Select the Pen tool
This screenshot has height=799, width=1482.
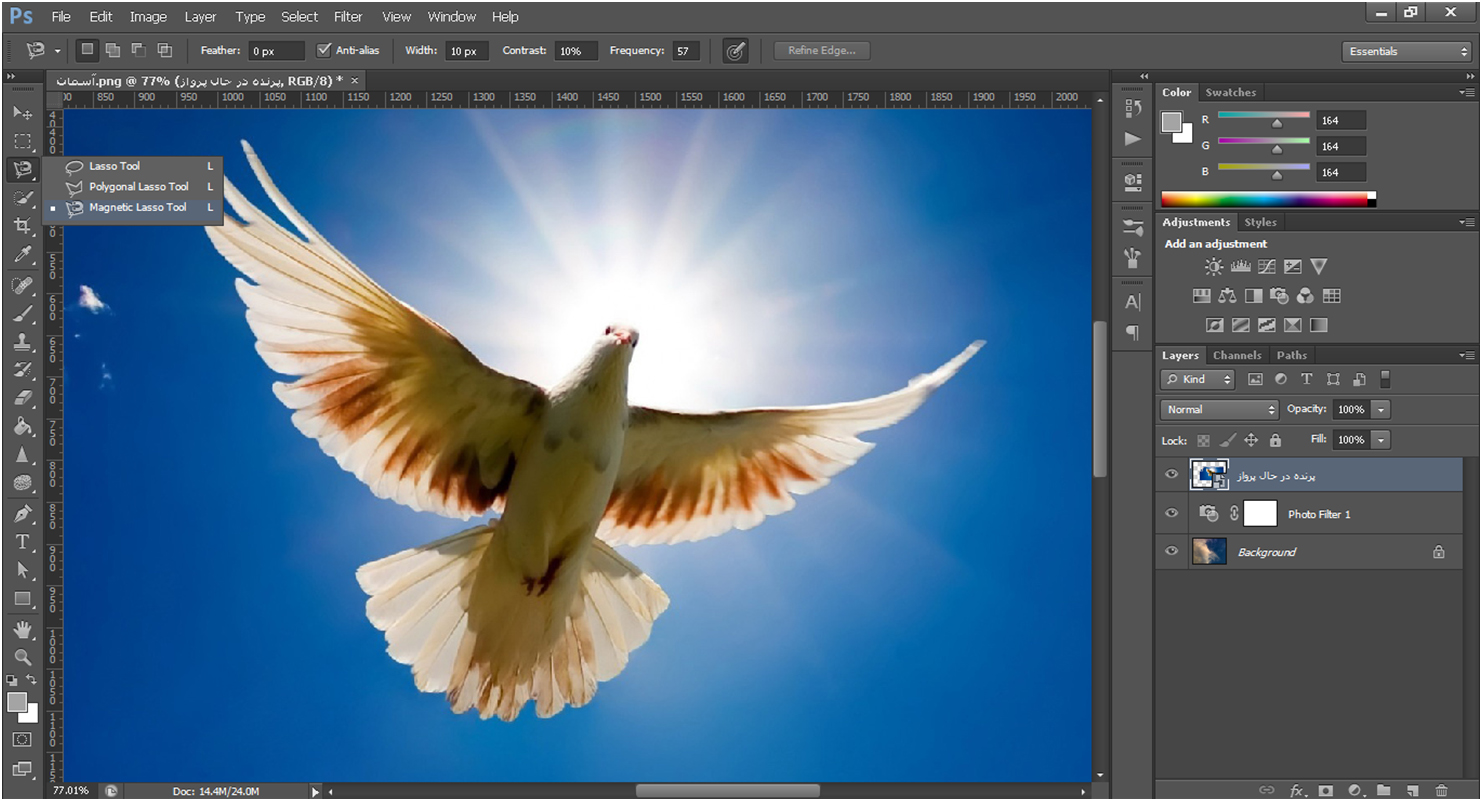click(x=22, y=514)
